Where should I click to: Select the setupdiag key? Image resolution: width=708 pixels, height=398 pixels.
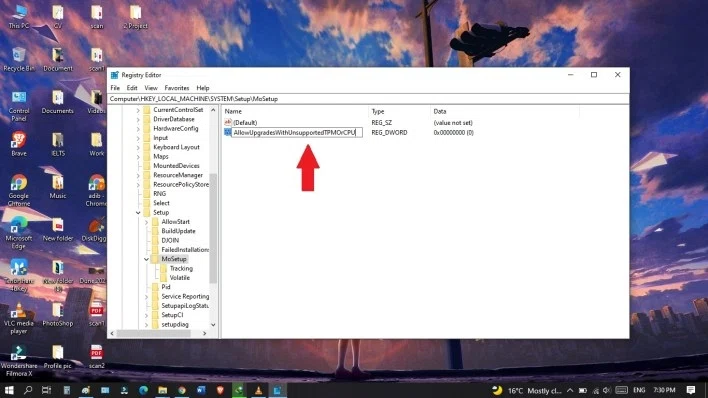(175, 325)
